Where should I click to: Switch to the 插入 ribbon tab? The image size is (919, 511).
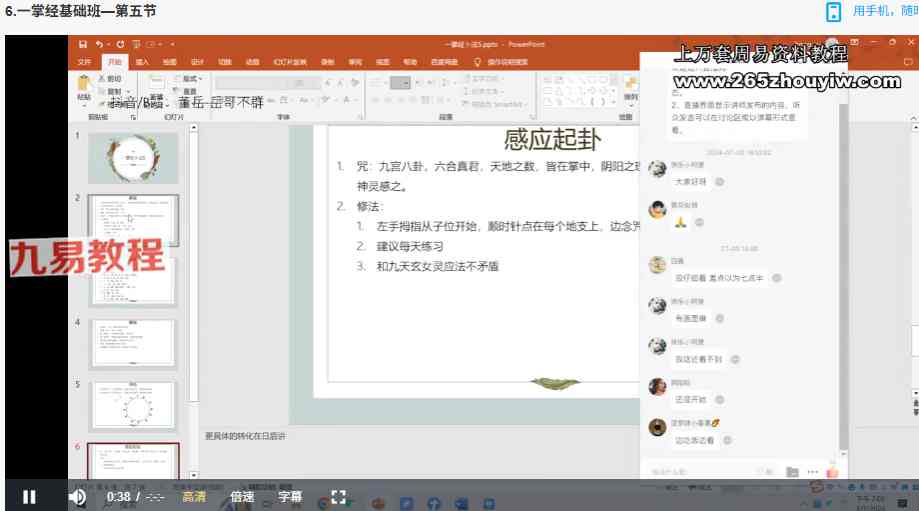(x=142, y=62)
